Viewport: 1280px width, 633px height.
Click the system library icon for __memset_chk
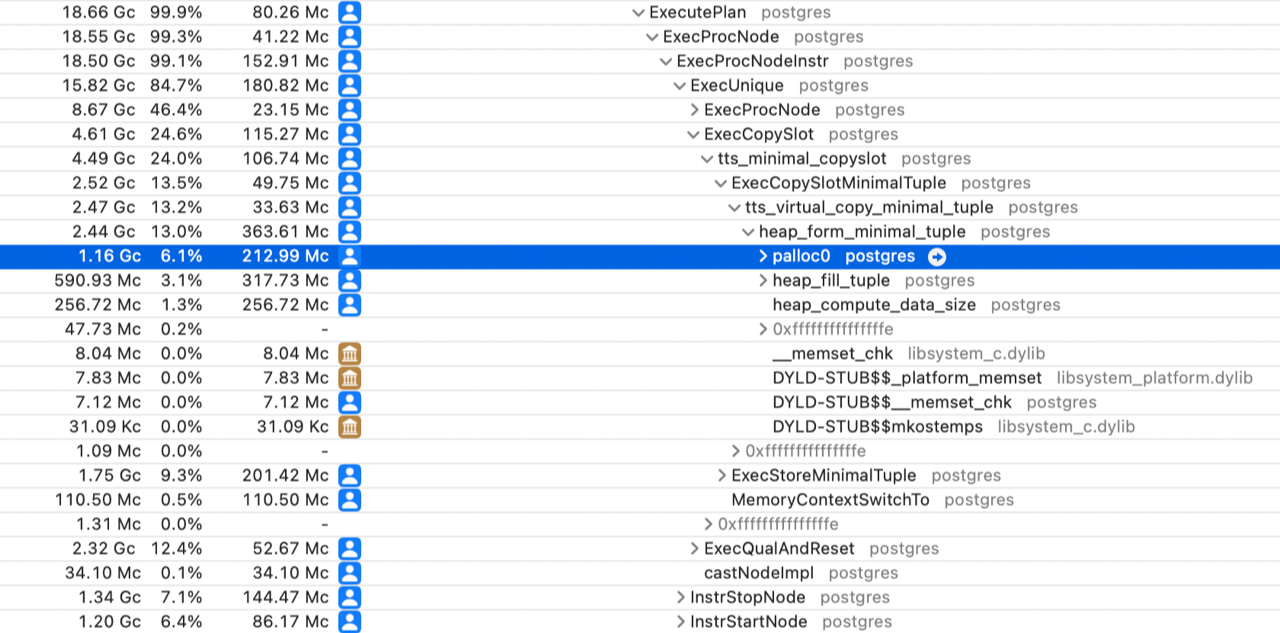coord(349,353)
